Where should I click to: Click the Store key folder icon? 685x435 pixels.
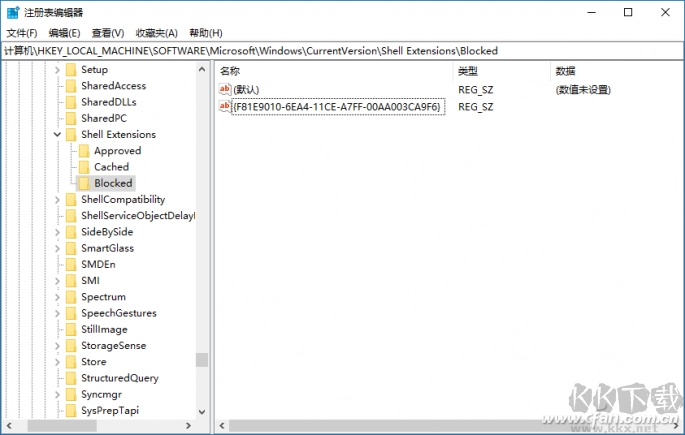[x=71, y=362]
